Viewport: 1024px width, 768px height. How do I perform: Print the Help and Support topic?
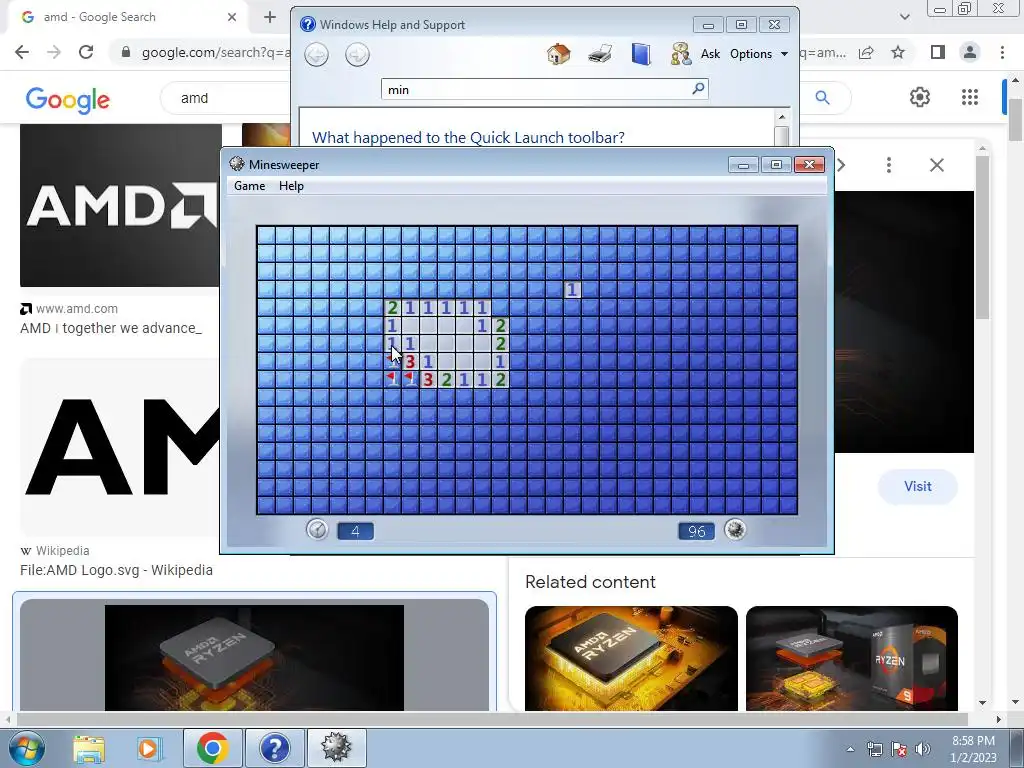[600, 54]
